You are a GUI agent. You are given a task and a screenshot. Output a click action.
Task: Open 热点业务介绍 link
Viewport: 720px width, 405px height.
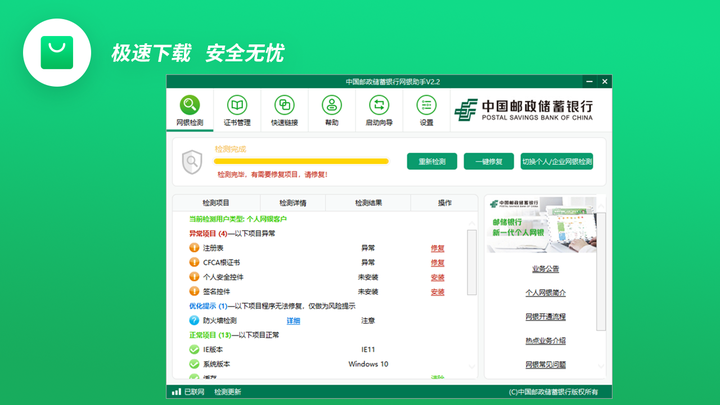546,340
